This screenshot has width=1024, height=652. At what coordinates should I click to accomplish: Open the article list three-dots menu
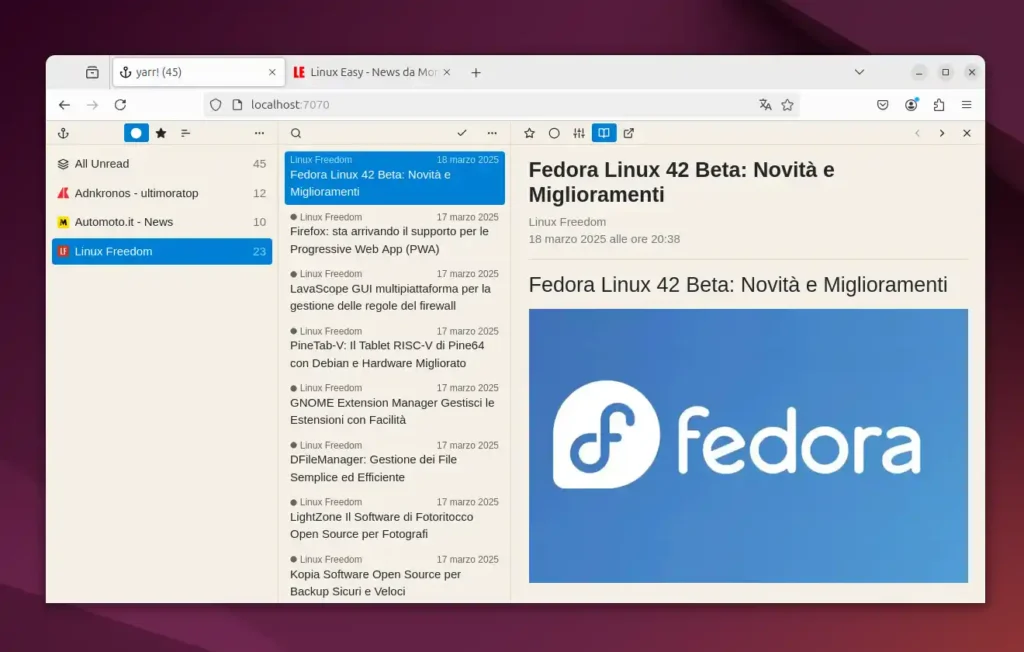(492, 133)
